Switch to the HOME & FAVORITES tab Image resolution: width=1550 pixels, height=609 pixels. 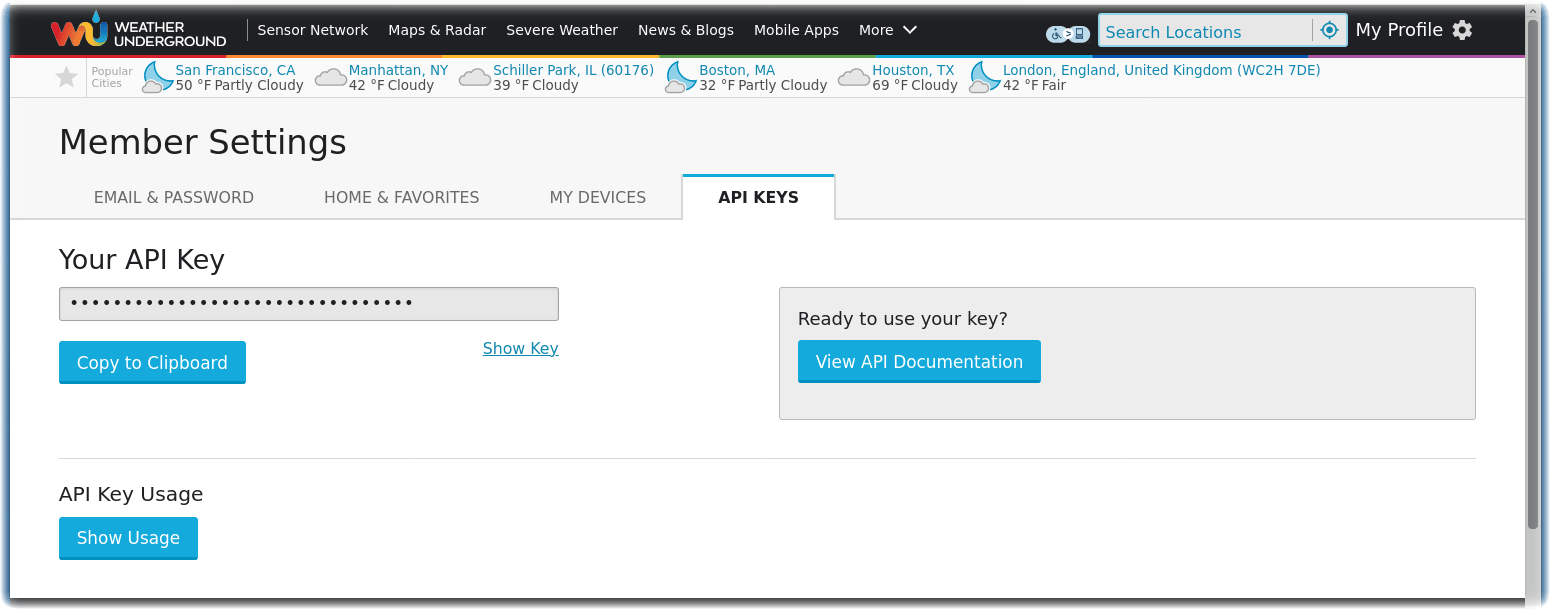(401, 197)
